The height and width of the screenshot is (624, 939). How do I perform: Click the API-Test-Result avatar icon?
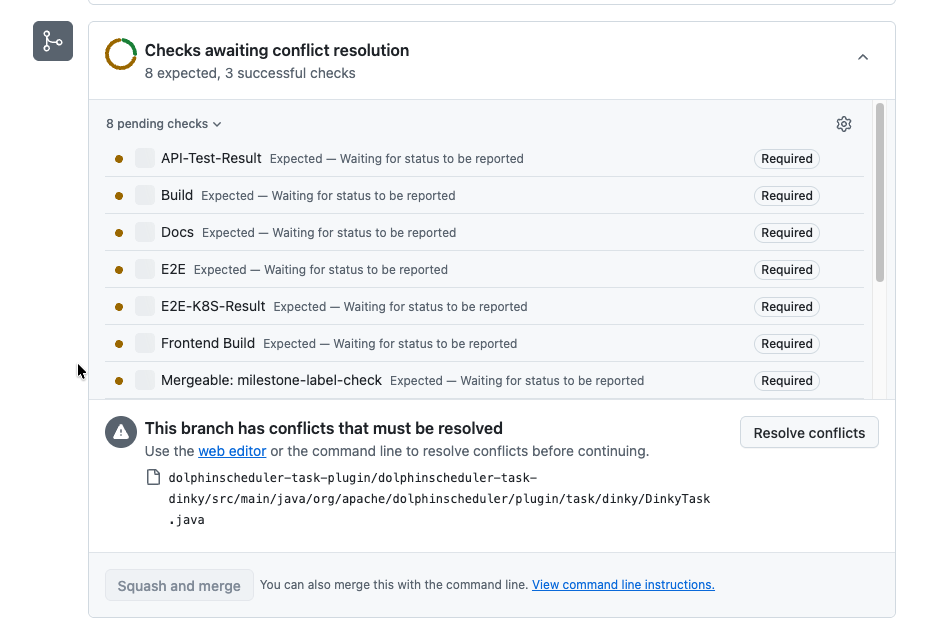point(145,158)
